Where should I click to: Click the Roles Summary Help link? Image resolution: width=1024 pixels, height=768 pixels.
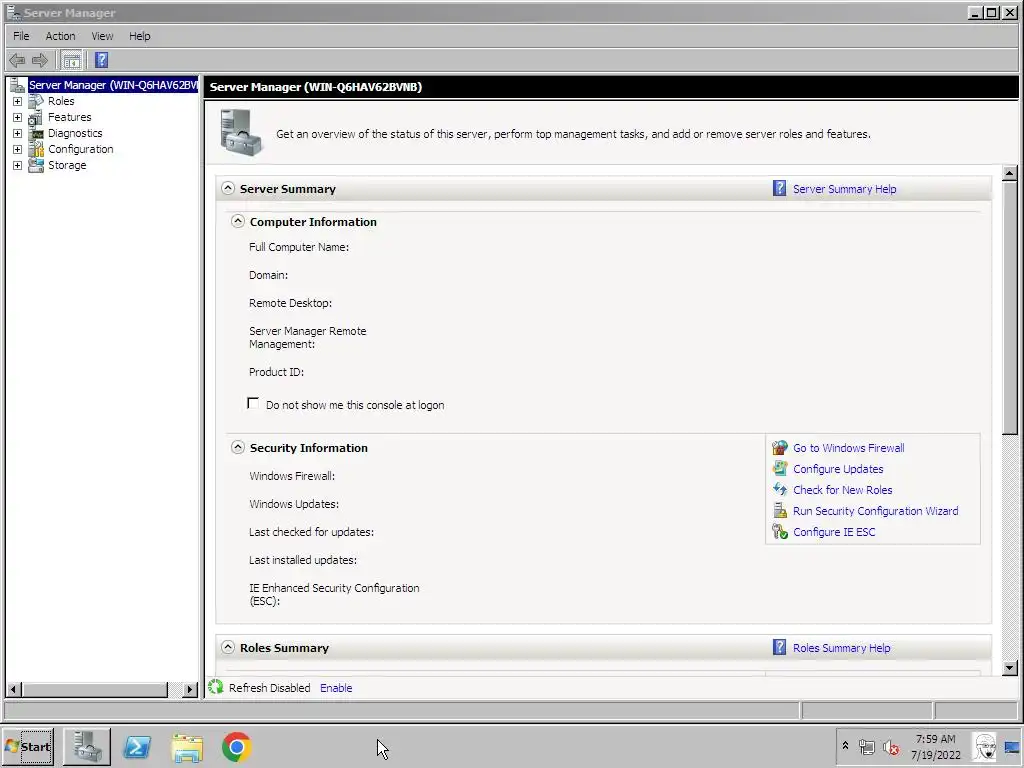(x=841, y=648)
